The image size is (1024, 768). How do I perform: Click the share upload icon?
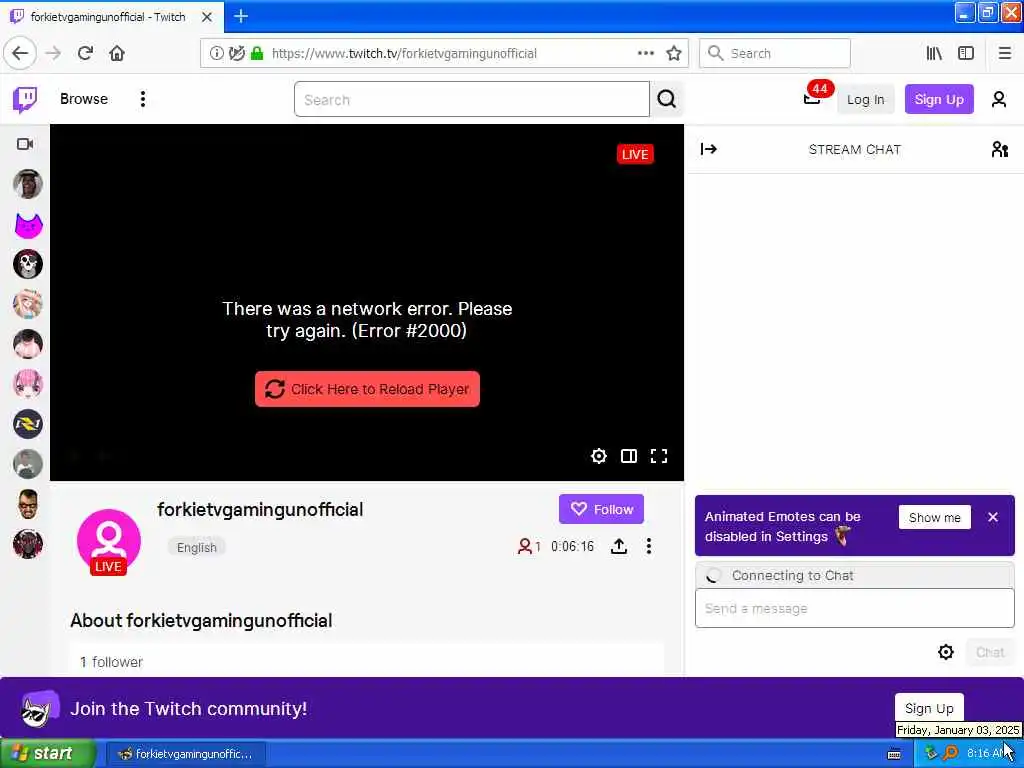click(x=618, y=546)
